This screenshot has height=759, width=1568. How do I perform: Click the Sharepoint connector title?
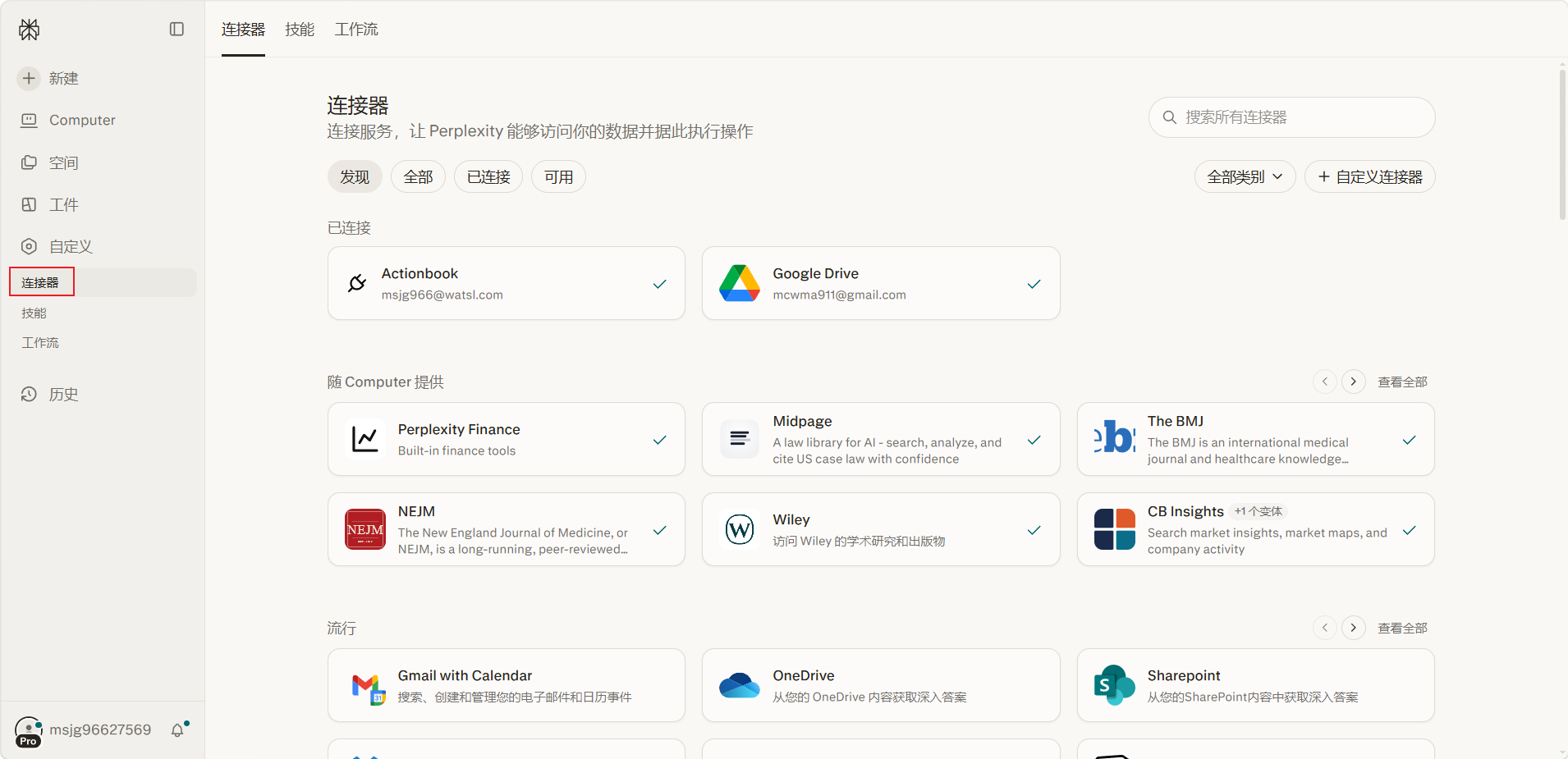1184,675
